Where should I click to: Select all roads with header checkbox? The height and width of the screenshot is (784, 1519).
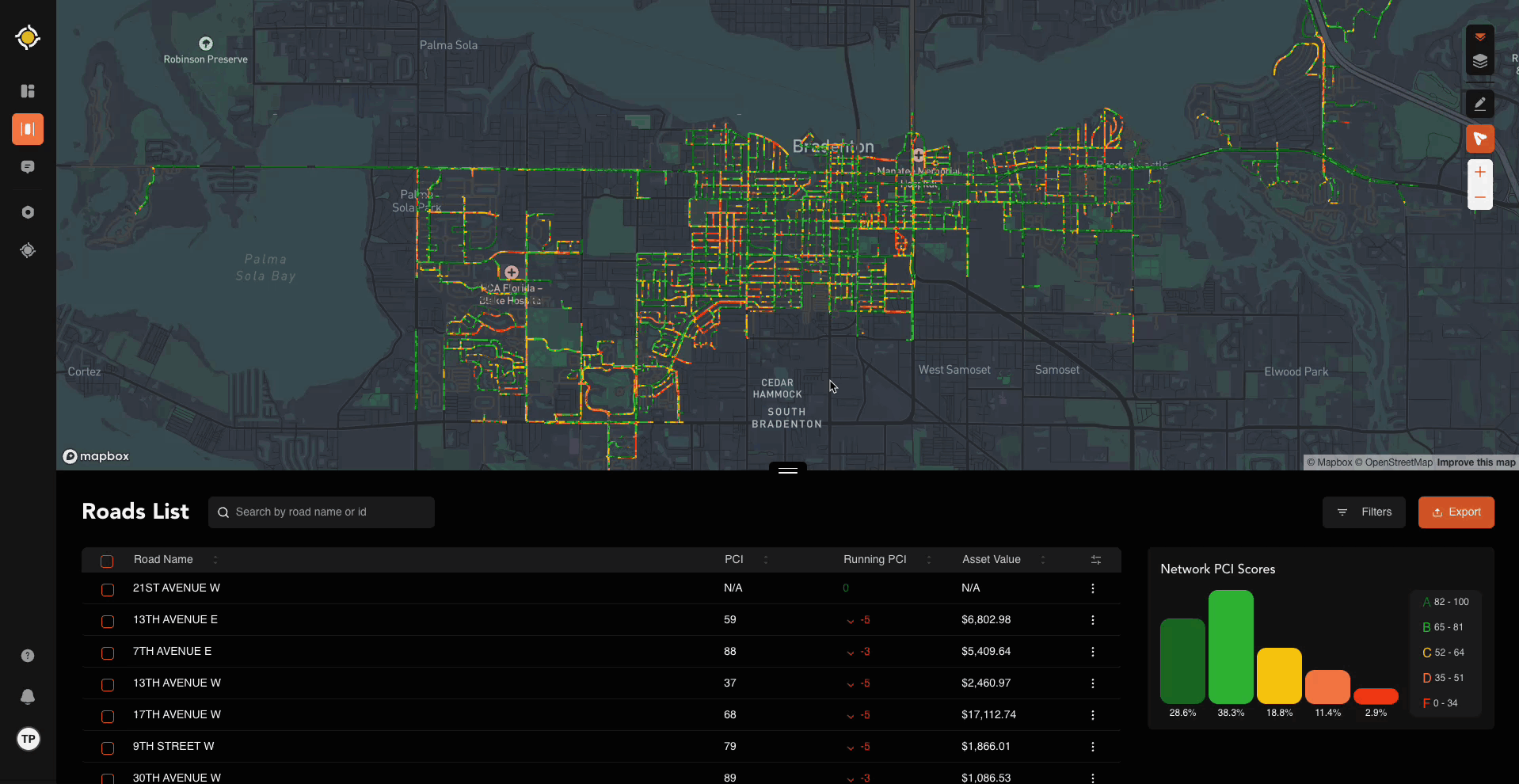click(107, 561)
